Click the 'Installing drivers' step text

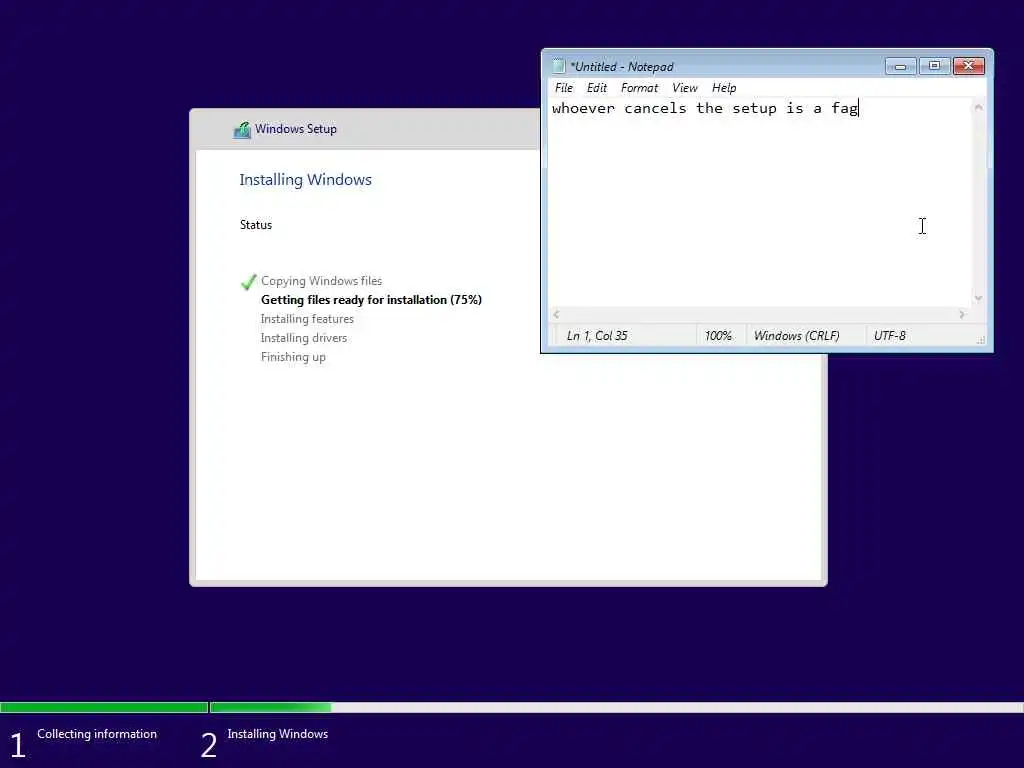[304, 338]
